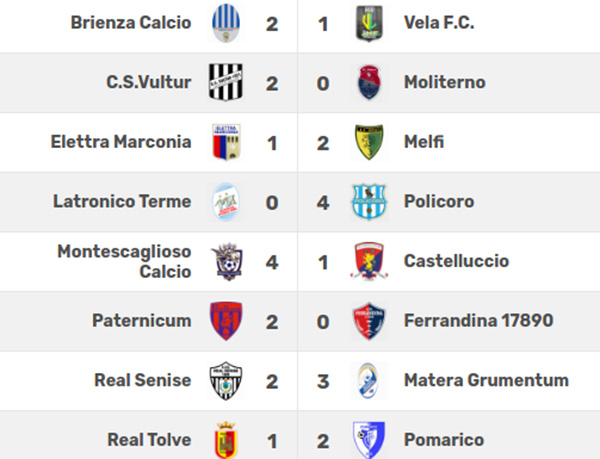Click Brienza Calcio's score of 2
The image size is (600, 459).
(272, 24)
